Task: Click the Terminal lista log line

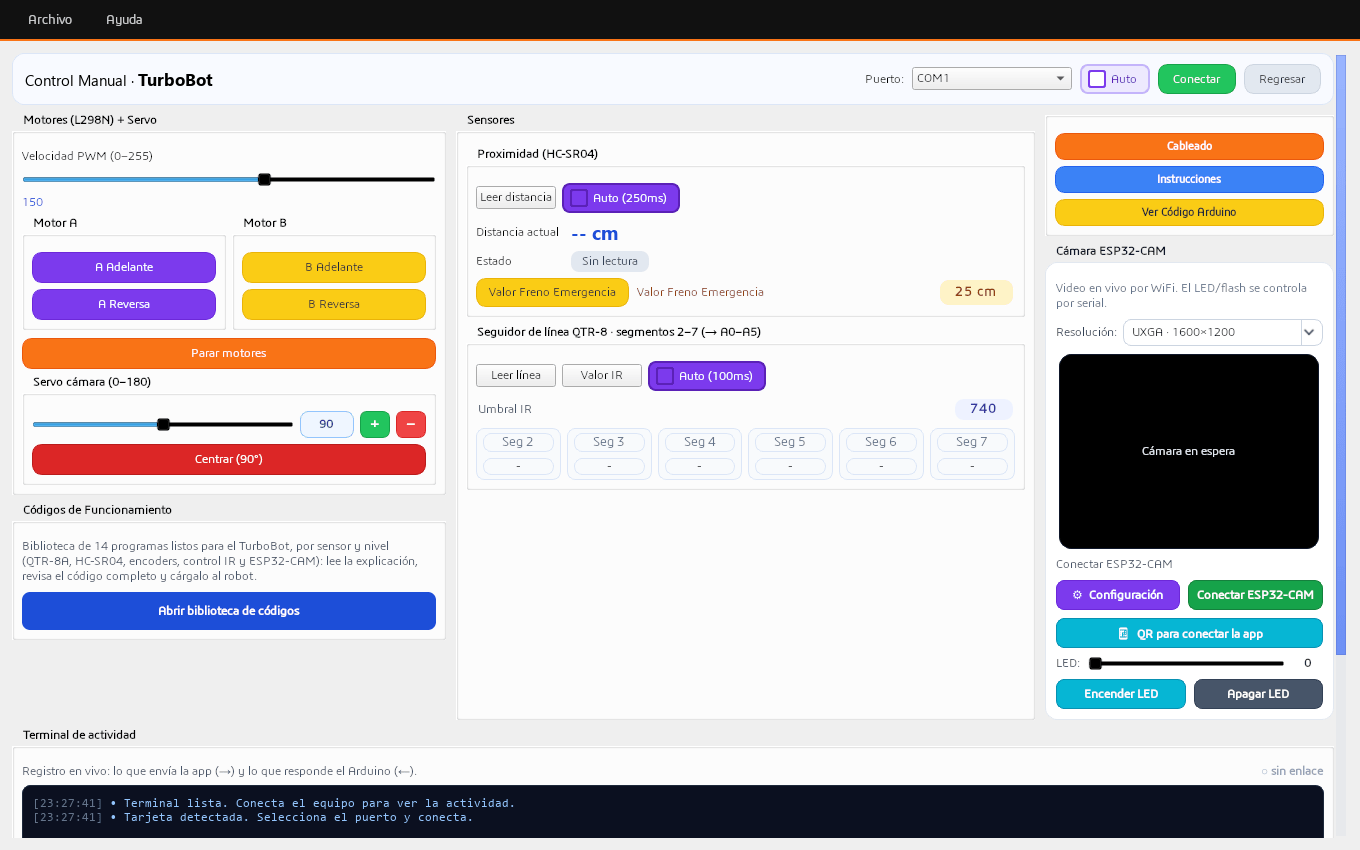Action: [x=274, y=803]
